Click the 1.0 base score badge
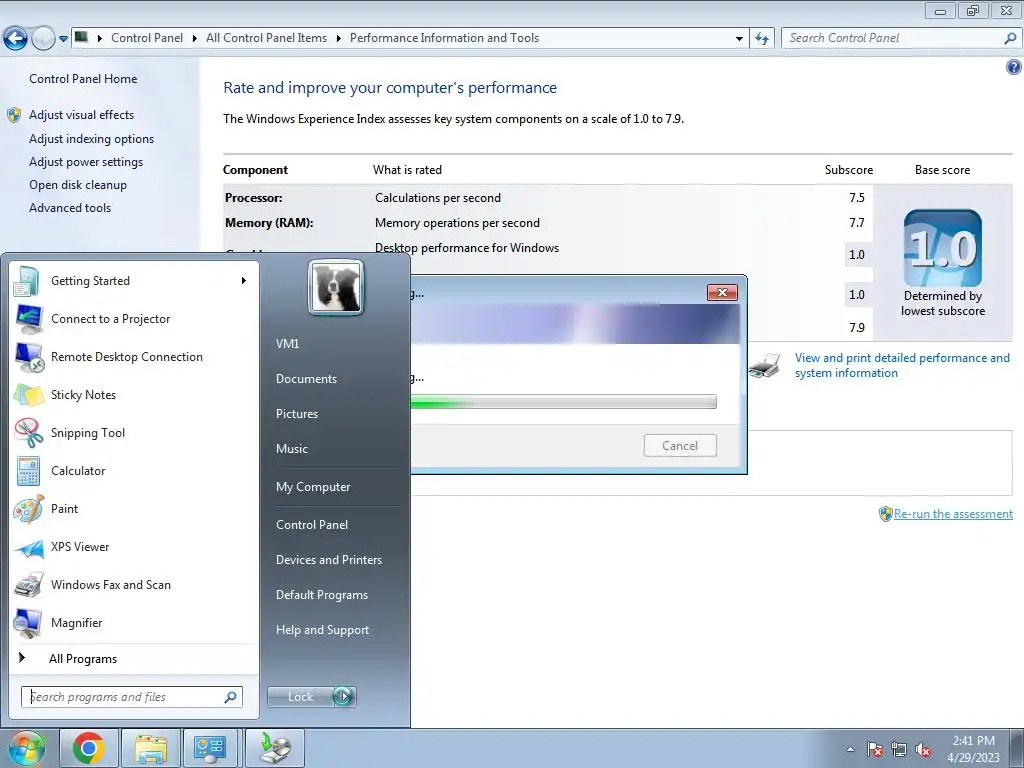This screenshot has height=768, width=1024. 942,248
